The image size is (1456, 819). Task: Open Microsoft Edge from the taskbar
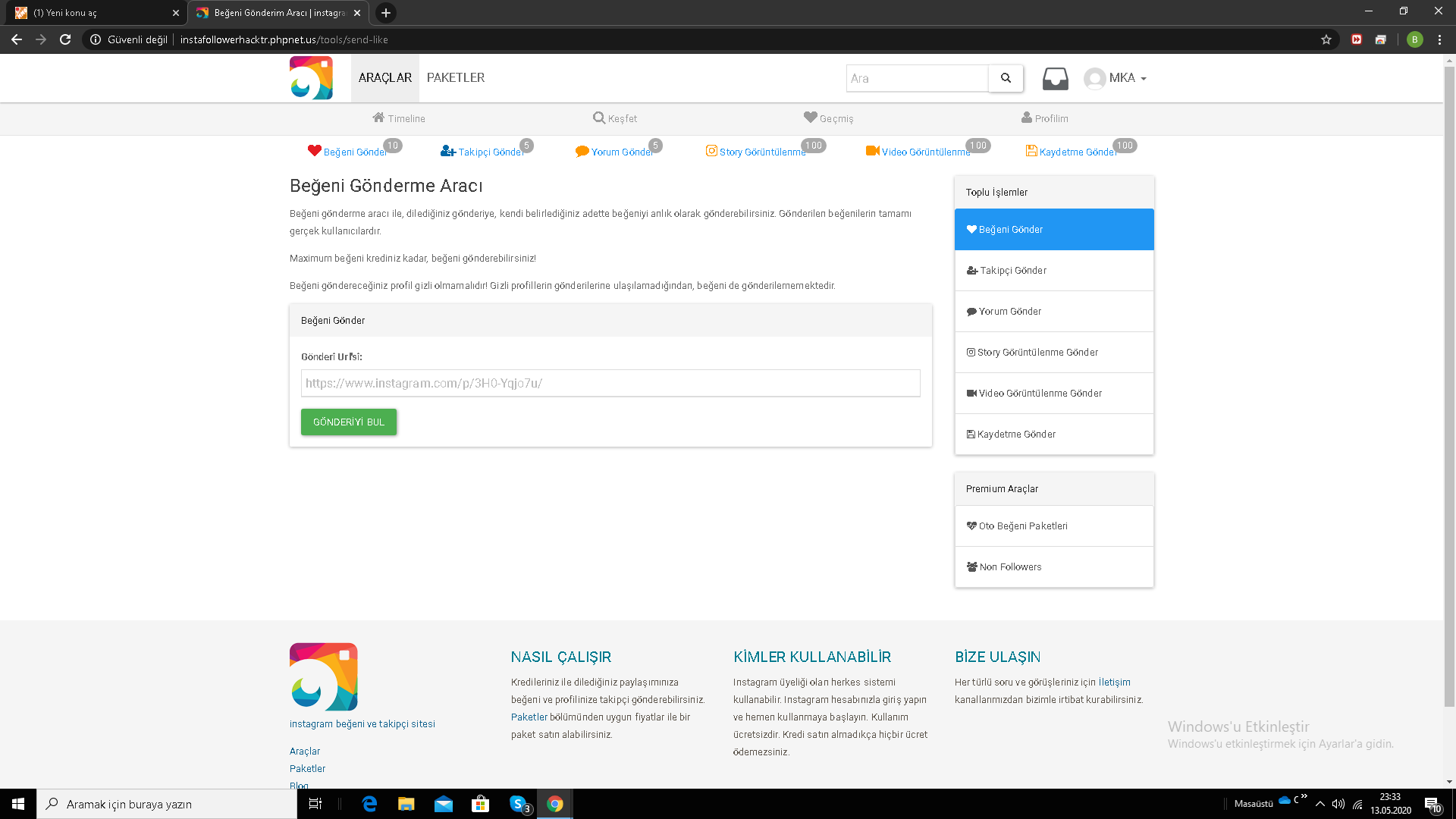369,804
